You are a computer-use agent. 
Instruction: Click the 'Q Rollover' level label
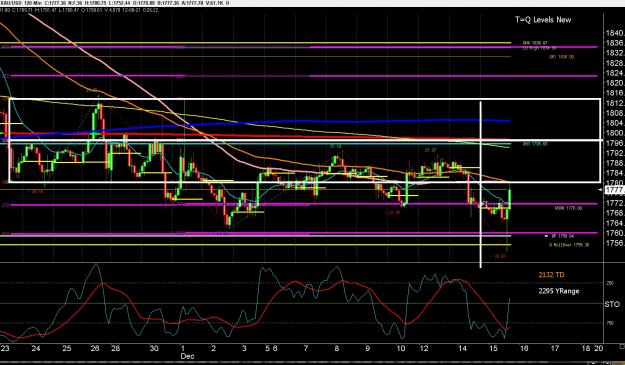point(569,245)
